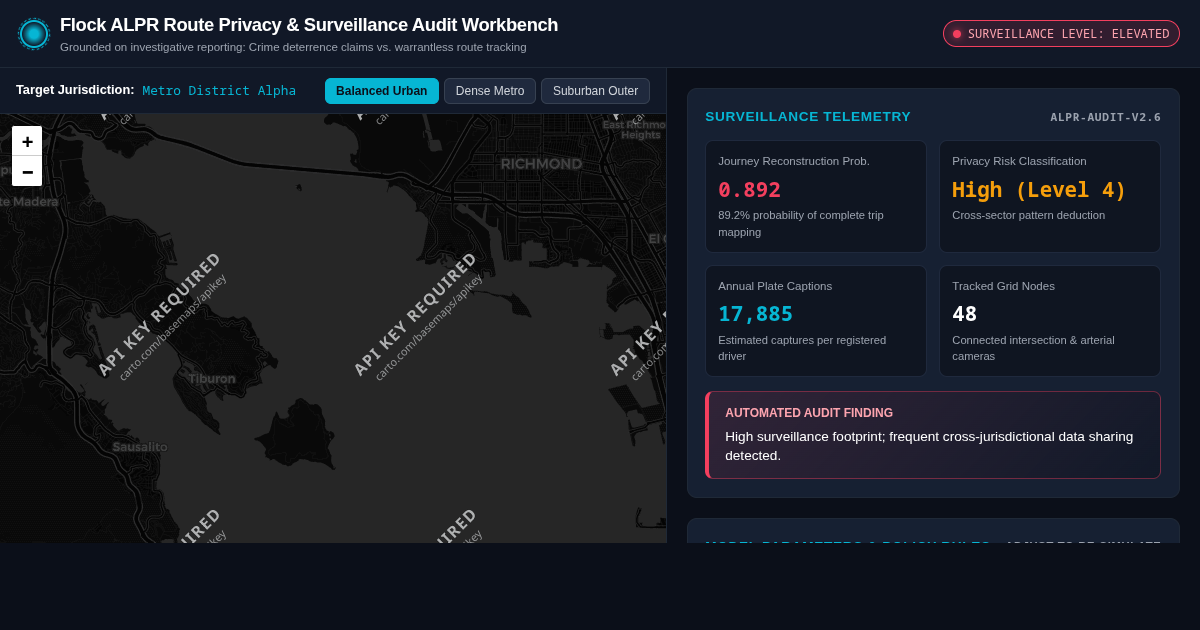
Task: Click the Automated Audit Finding alert box
Action: [x=933, y=435]
